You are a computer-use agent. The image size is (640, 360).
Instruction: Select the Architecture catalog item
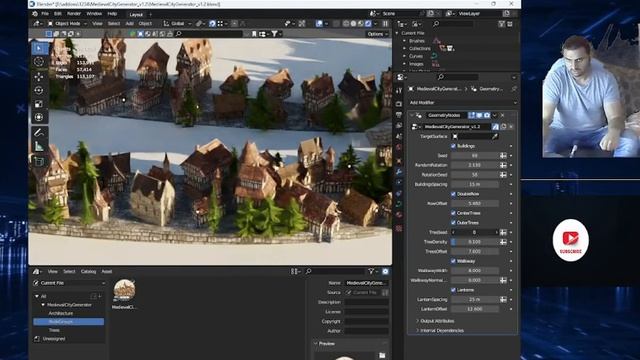coord(61,313)
